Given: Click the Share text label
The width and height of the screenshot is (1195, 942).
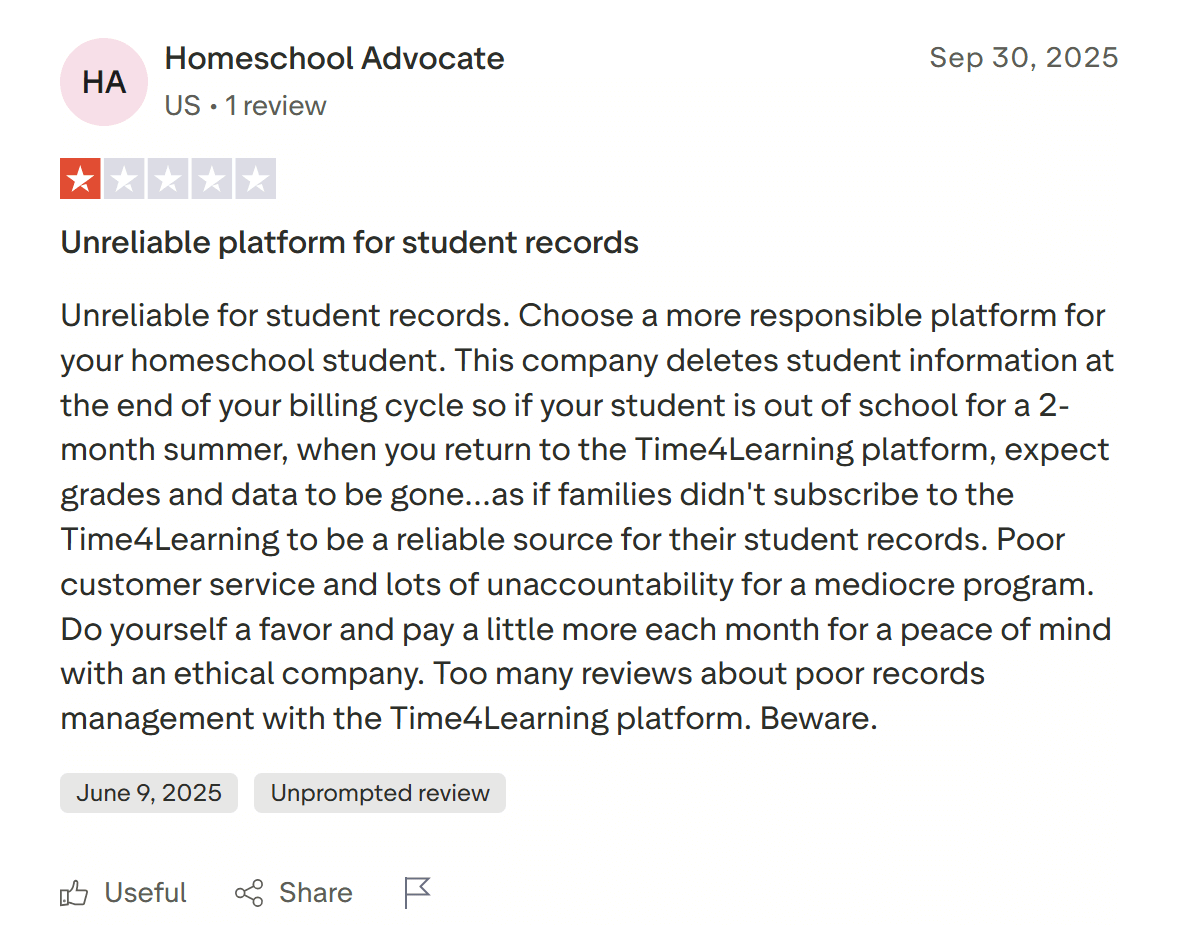Looking at the screenshot, I should click(x=315, y=892).
